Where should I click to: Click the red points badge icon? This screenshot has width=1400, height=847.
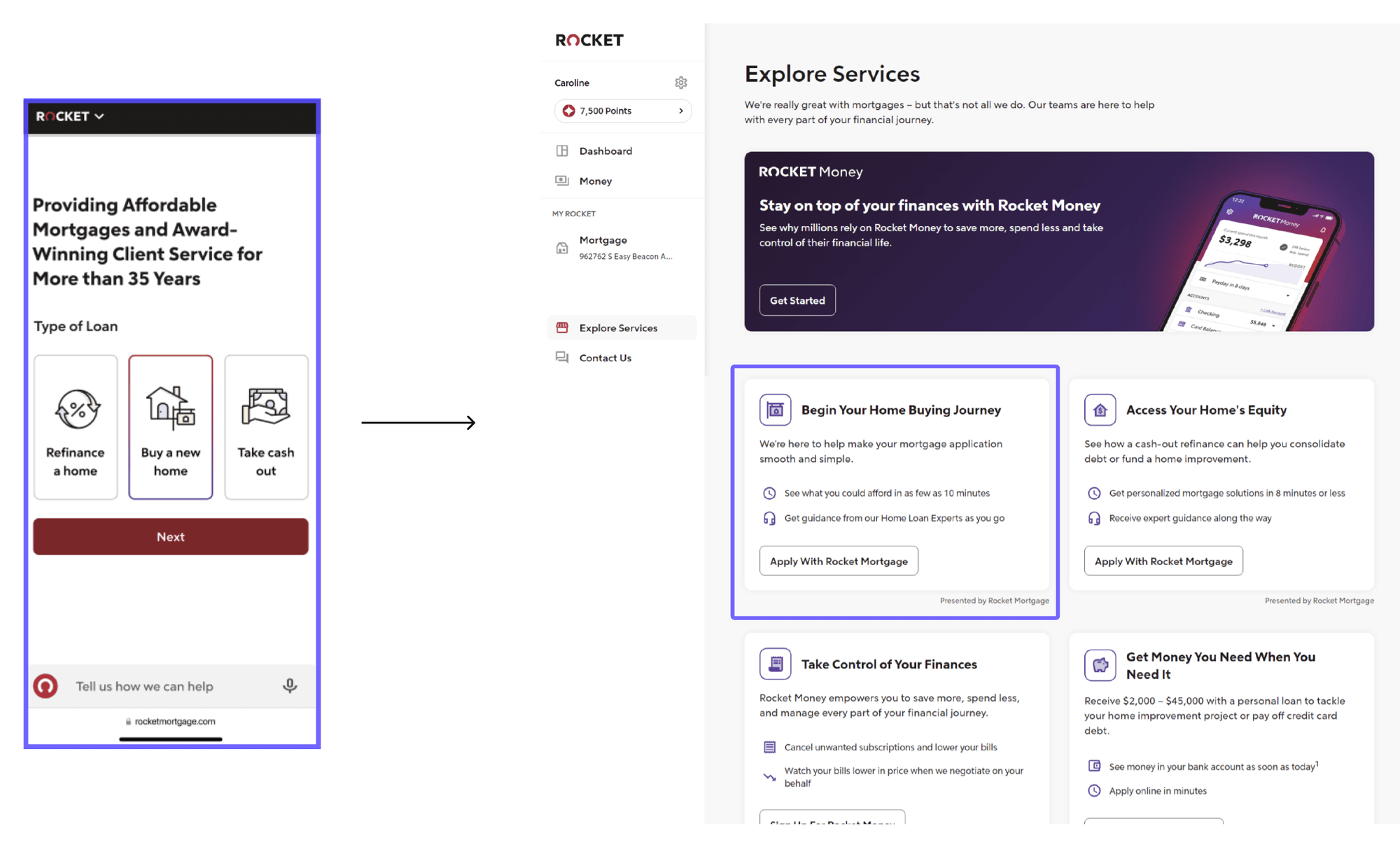click(x=568, y=111)
